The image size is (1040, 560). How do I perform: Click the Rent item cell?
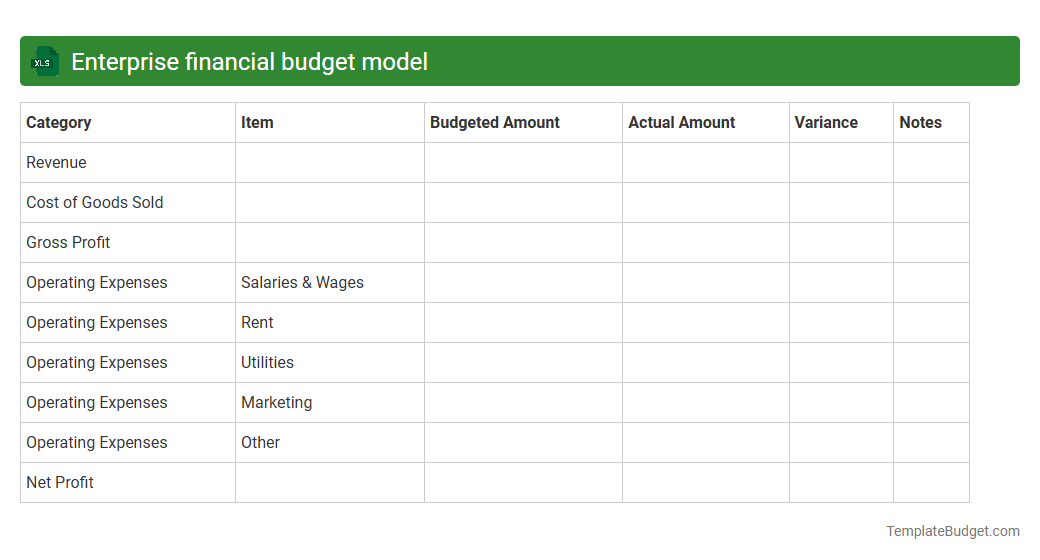click(x=330, y=322)
